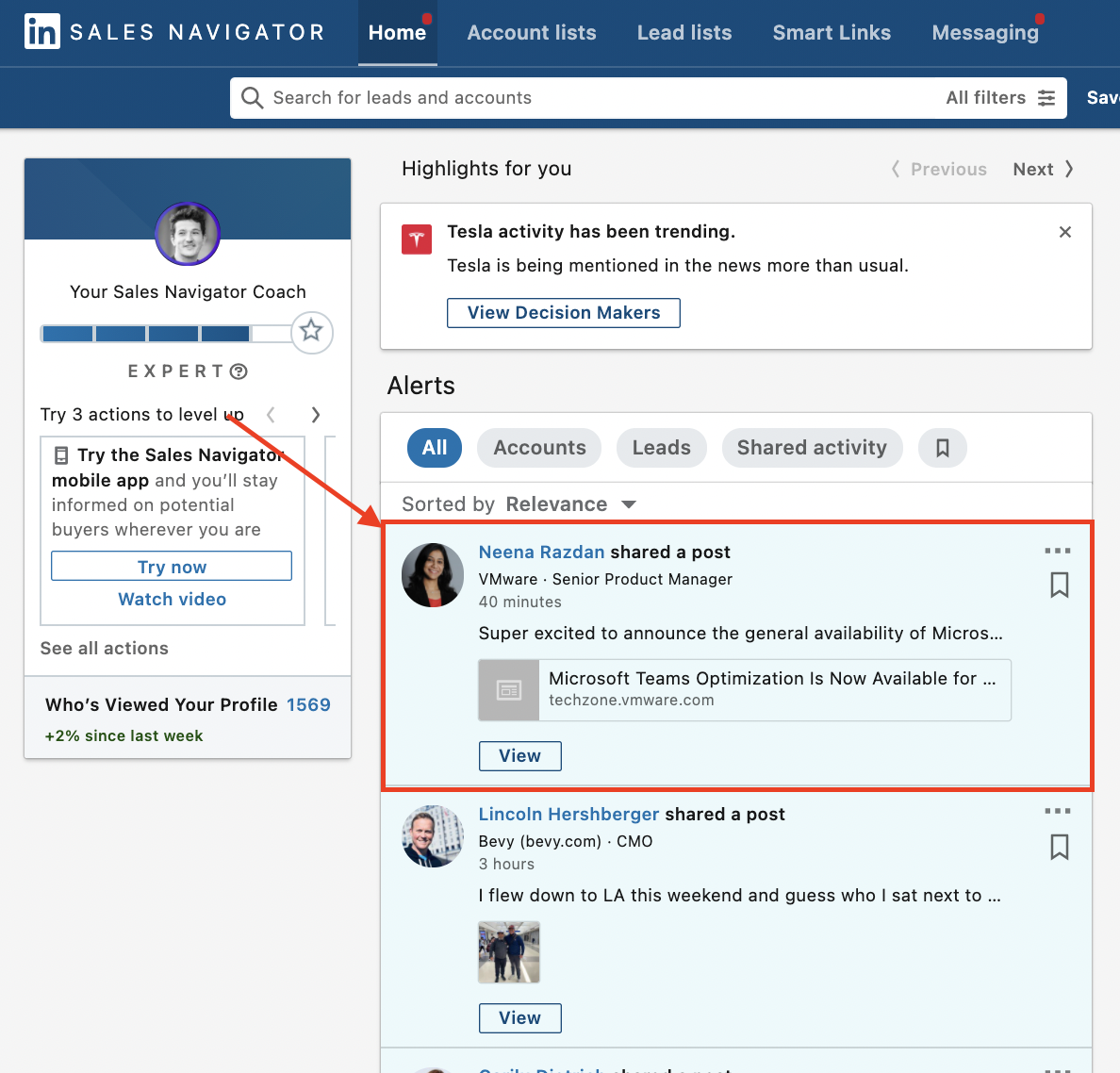Screen dimensions: 1120x1073
Task: Open more options for Lincoln Hershberger alert
Action: coord(1058,811)
